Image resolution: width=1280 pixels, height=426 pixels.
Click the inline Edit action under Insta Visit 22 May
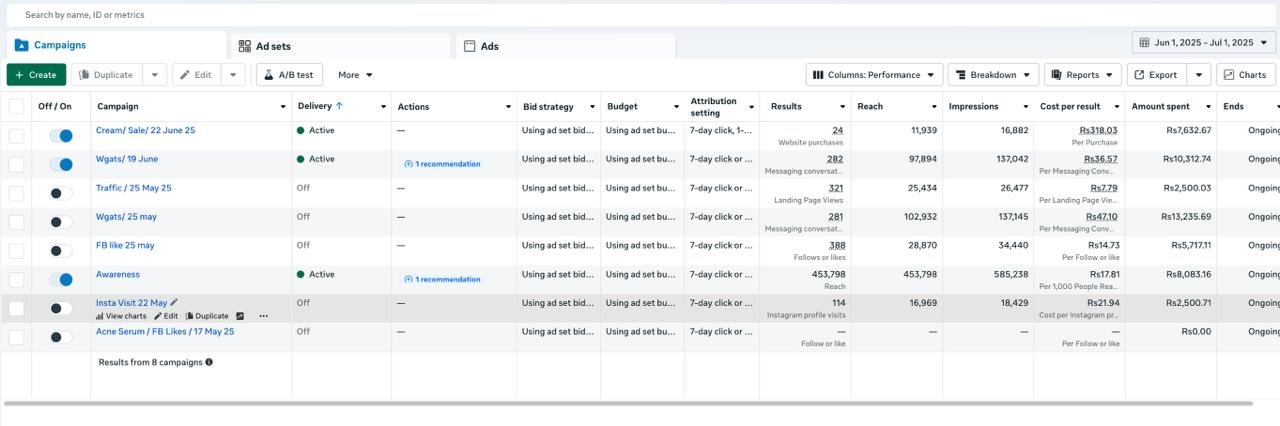coord(166,316)
